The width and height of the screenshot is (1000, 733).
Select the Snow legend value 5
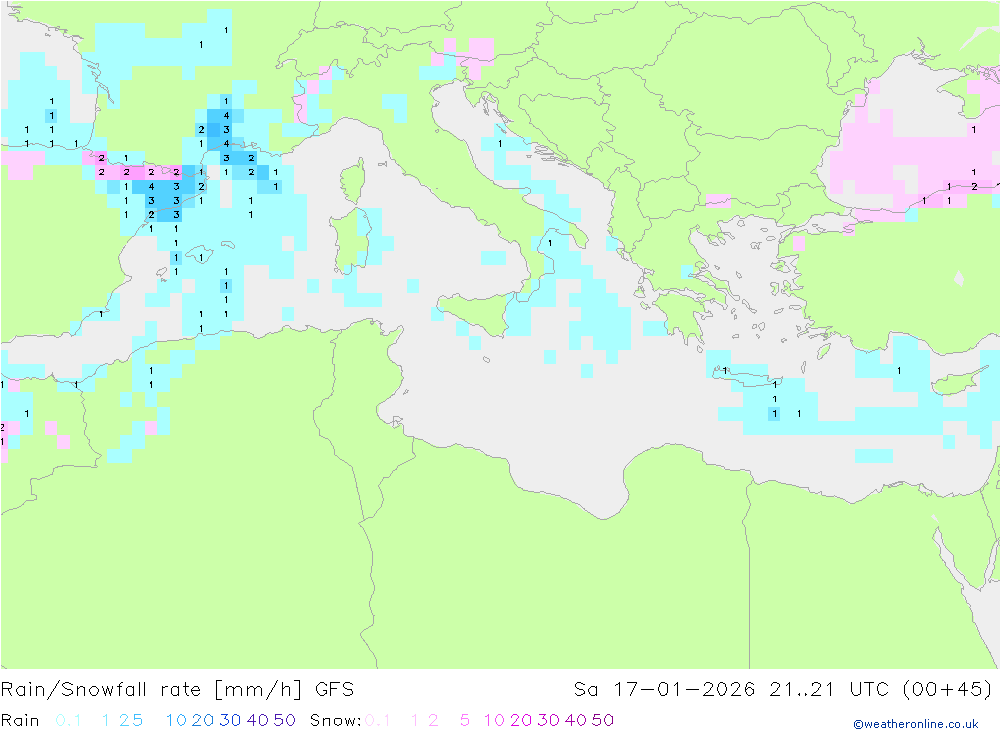[x=465, y=720]
